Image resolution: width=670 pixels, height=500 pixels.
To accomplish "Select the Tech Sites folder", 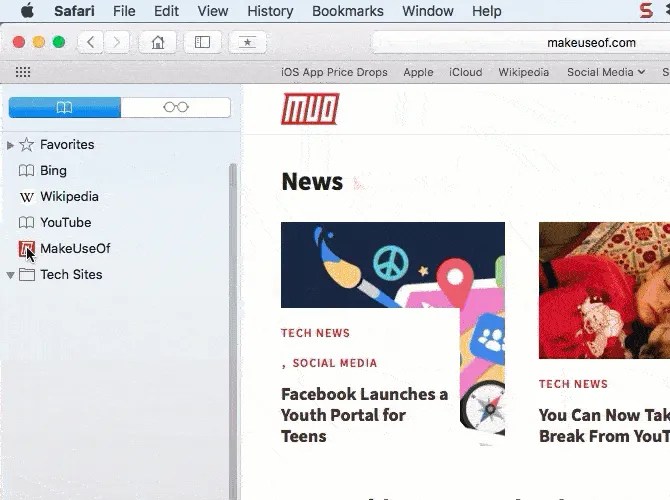I will (x=71, y=274).
